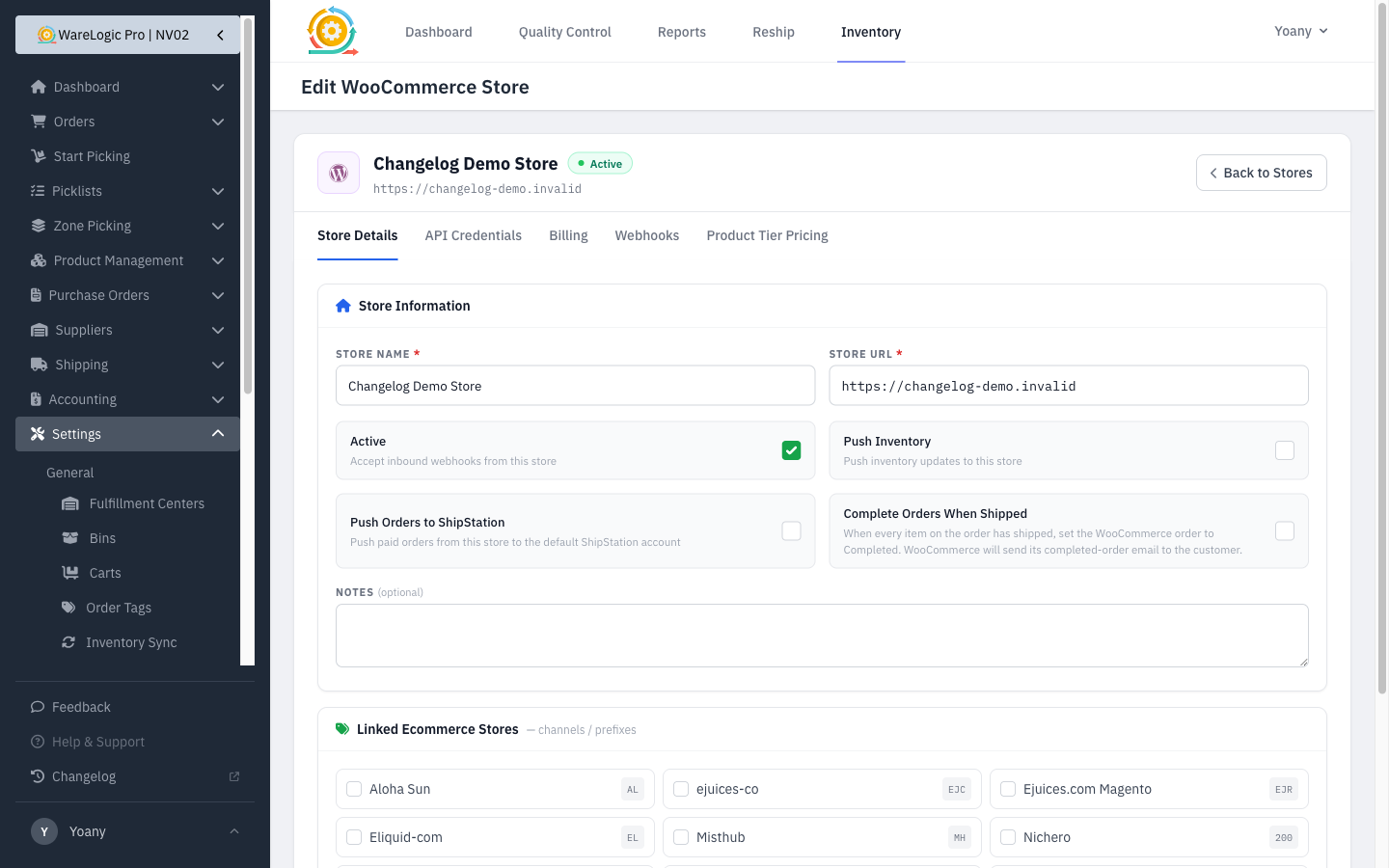Click the Fulfillment Centers warehouse icon
Screen dimensions: 1389x868
[x=70, y=503]
